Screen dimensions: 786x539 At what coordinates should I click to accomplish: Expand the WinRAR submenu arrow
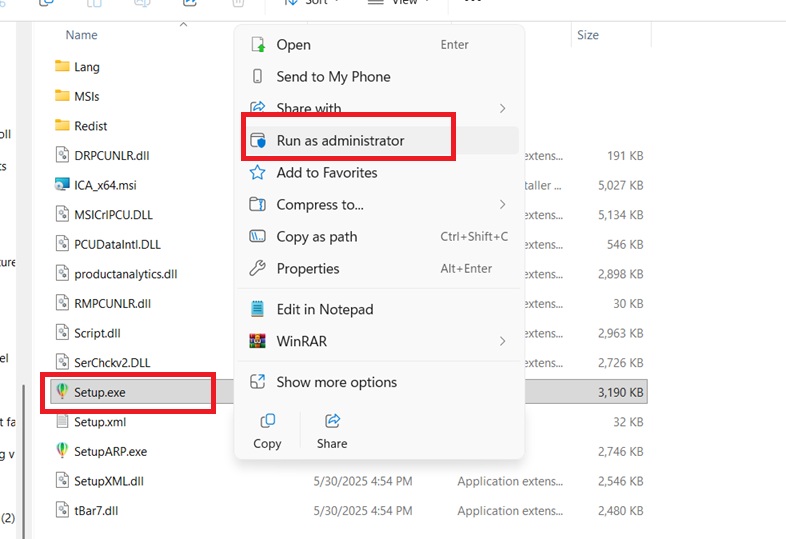[502, 341]
